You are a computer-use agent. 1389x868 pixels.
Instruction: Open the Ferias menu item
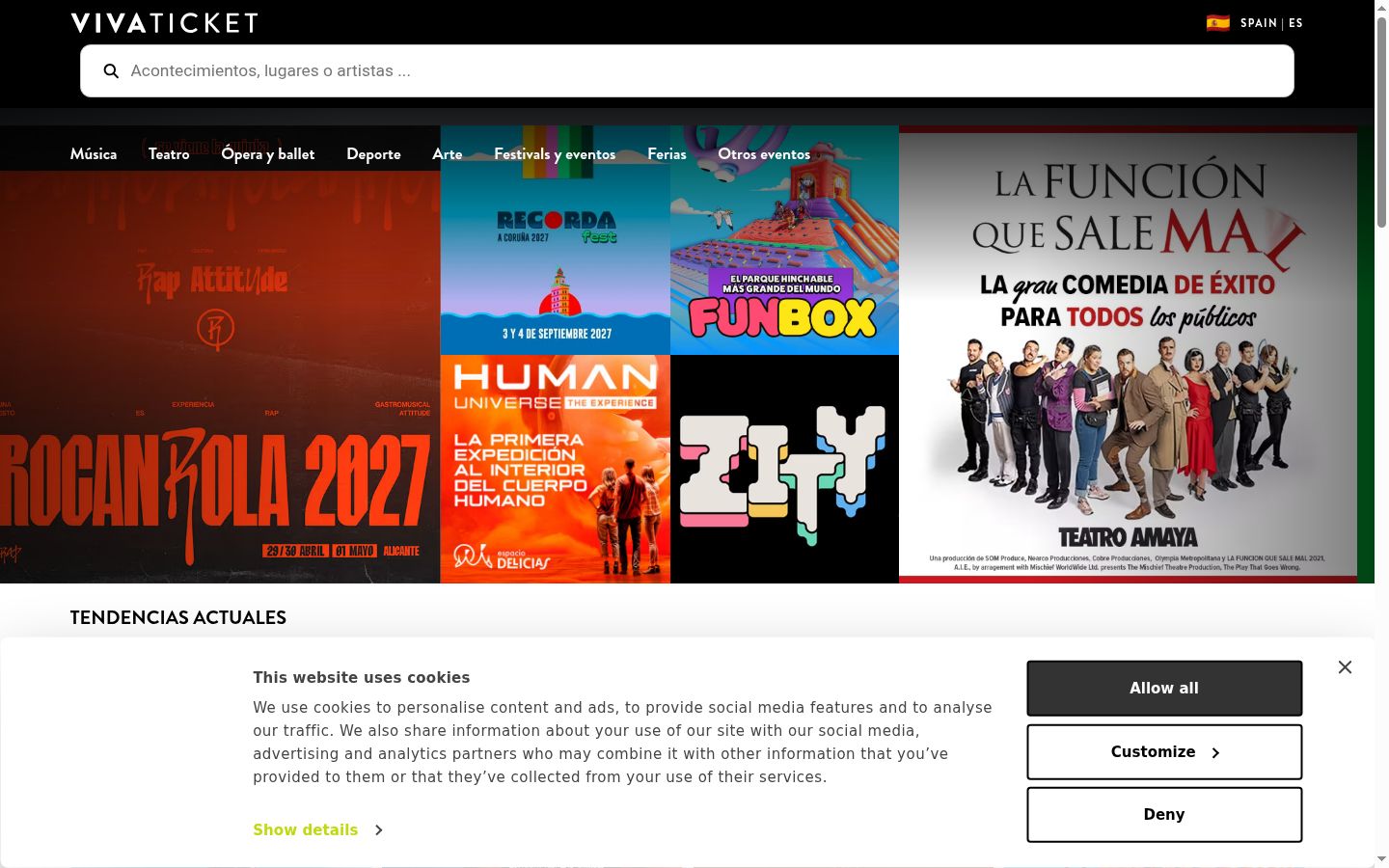click(x=667, y=154)
